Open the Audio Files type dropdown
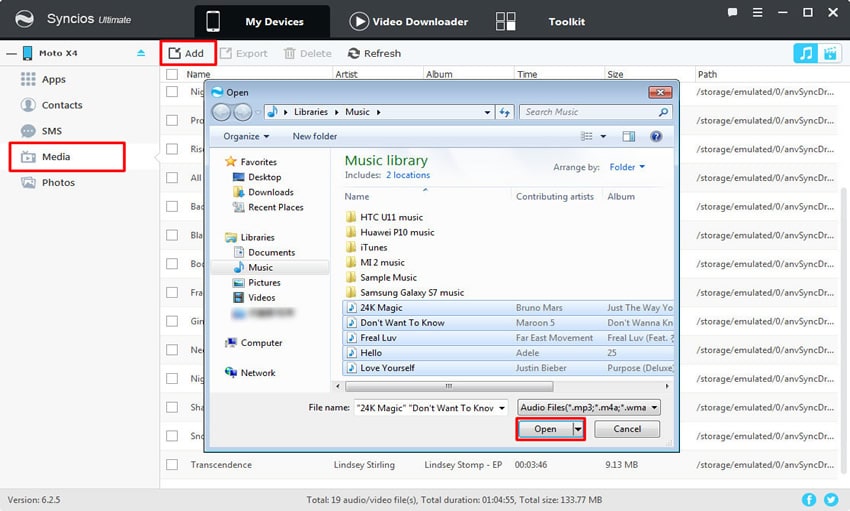Image resolution: width=850 pixels, height=511 pixels. point(589,407)
